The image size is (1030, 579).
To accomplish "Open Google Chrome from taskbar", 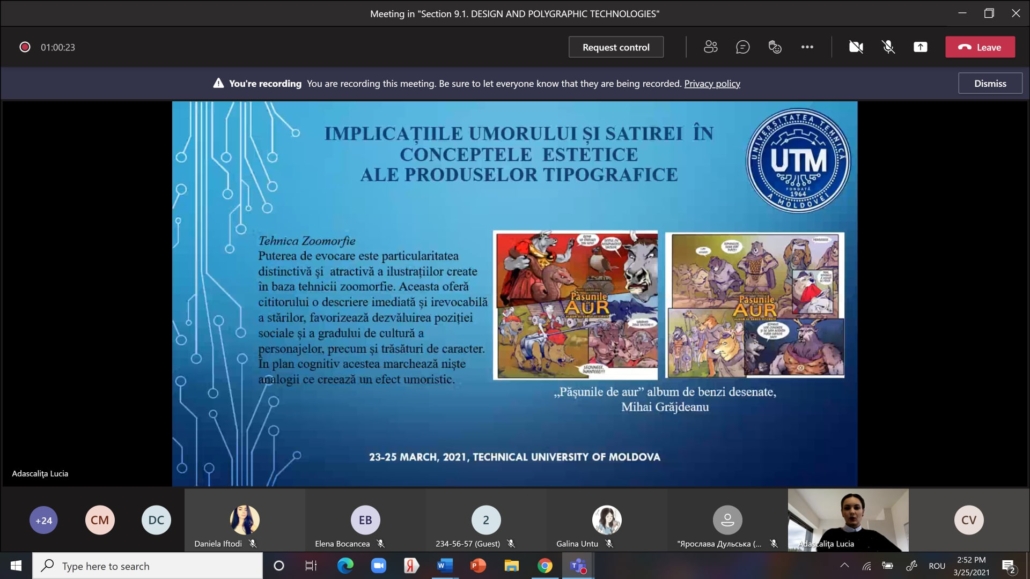I will [x=545, y=565].
